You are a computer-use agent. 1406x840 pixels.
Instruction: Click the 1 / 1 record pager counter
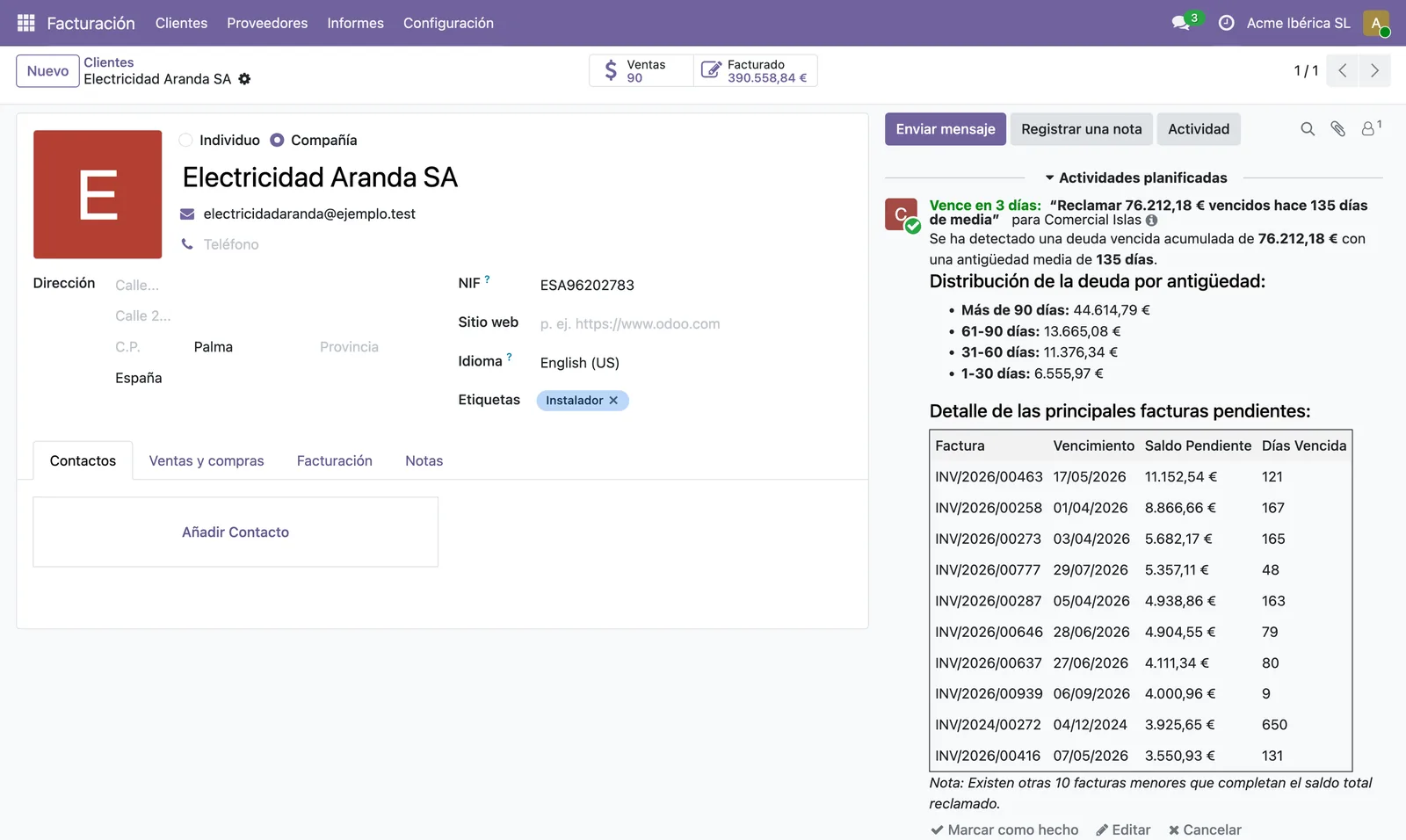1306,71
